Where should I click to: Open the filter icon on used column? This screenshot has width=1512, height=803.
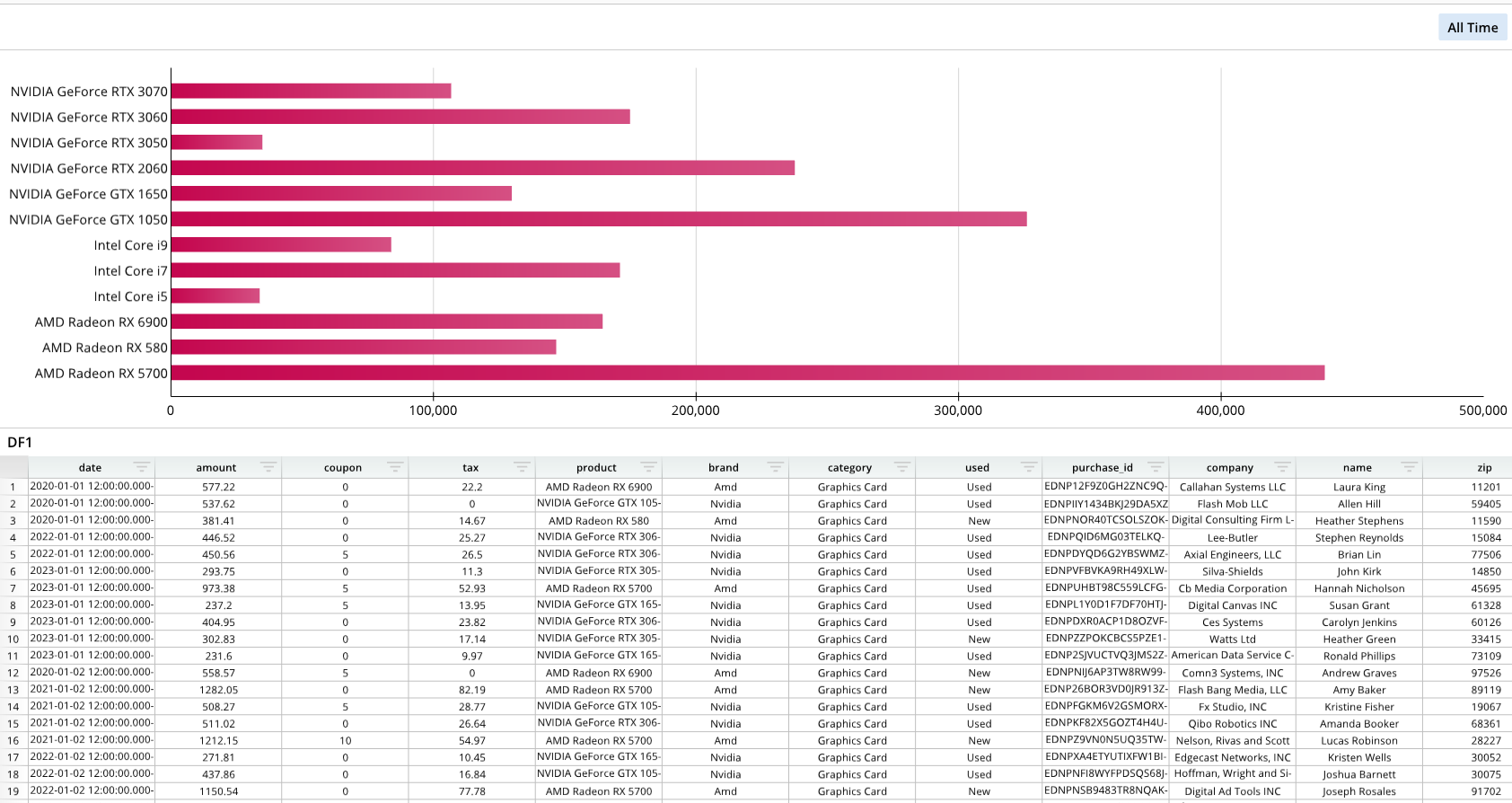coord(1029,467)
